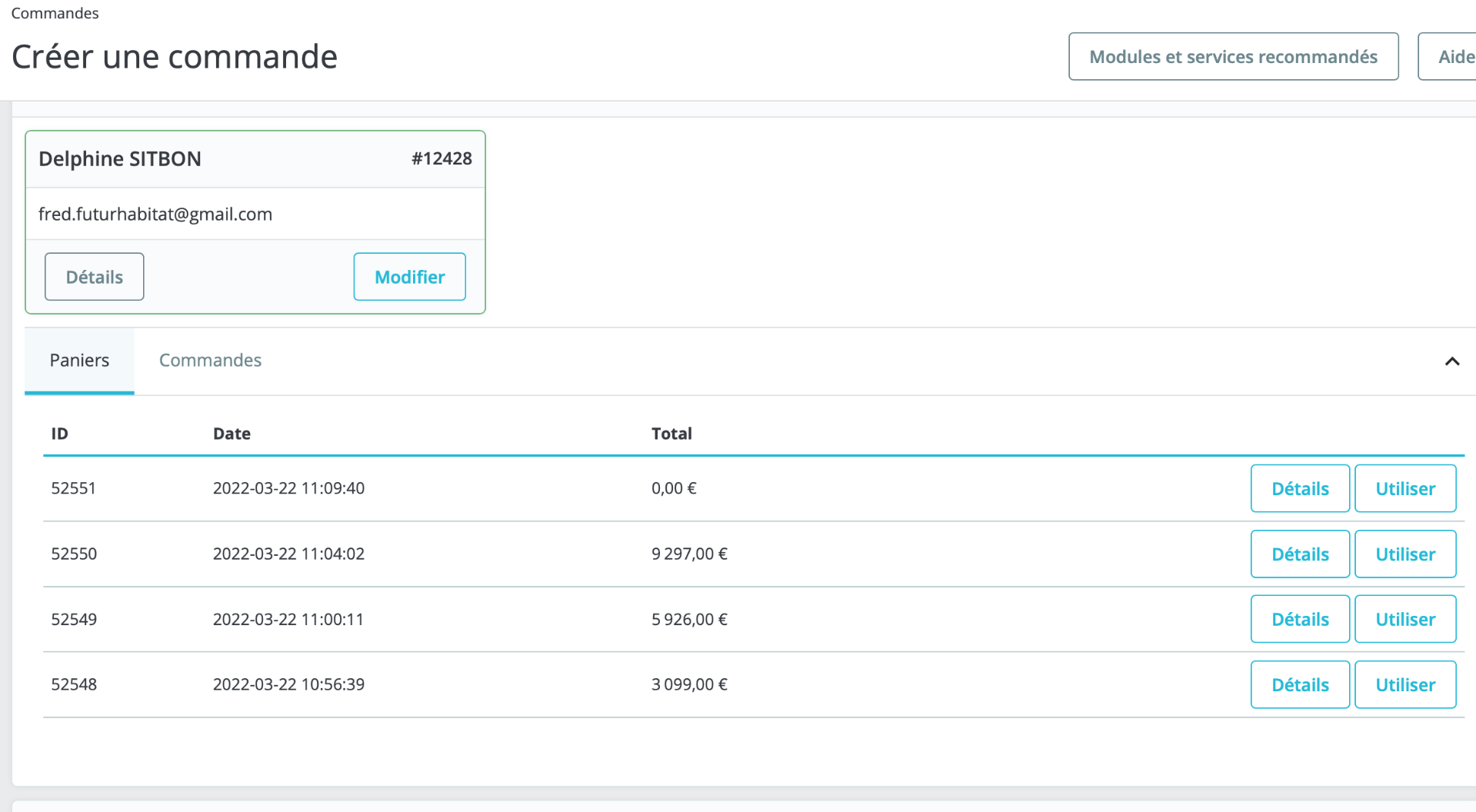Select the Paniers tab
Screen dimensions: 1476x812
pyautogui.click(x=79, y=361)
